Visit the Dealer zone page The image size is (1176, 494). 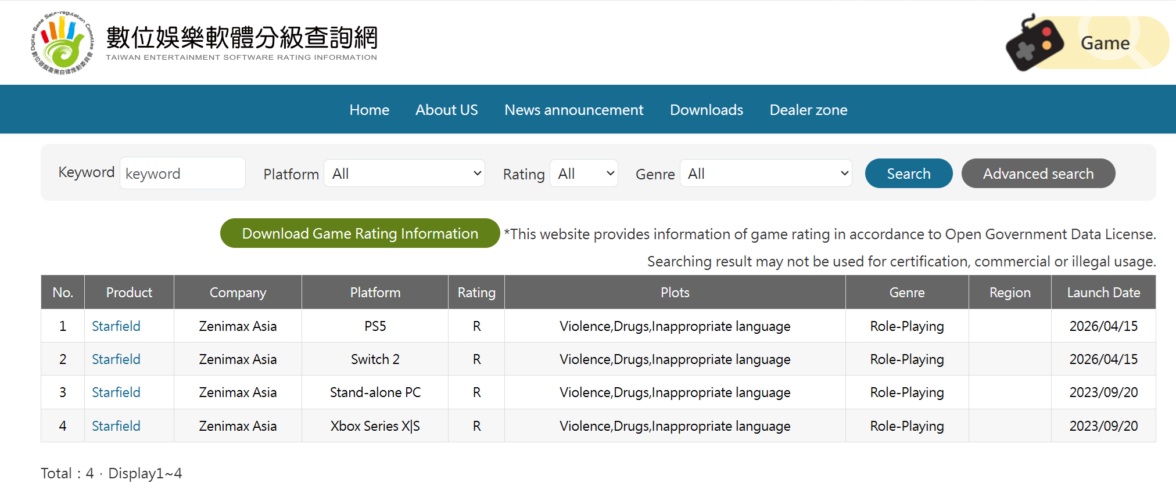click(x=808, y=110)
